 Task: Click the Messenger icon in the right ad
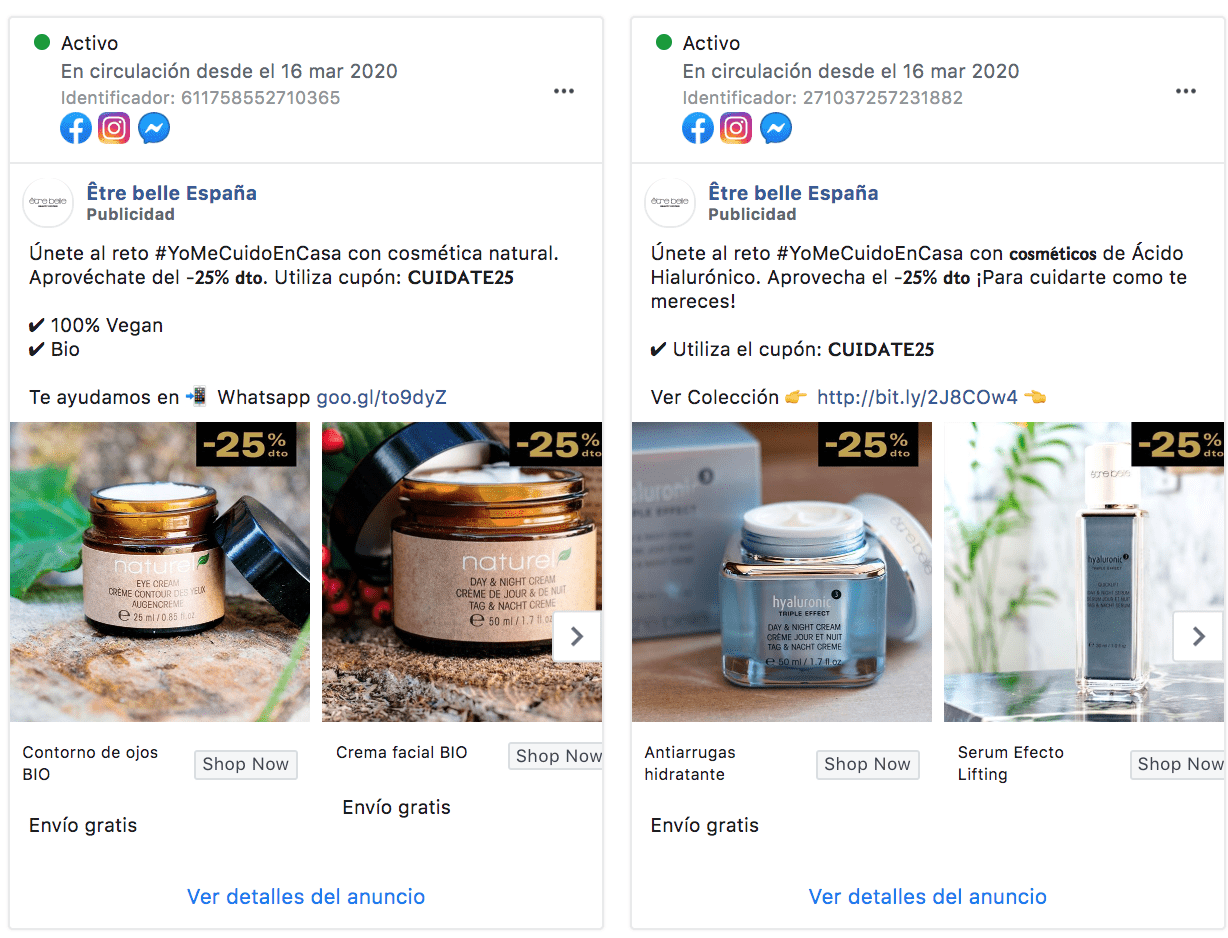[x=776, y=128]
